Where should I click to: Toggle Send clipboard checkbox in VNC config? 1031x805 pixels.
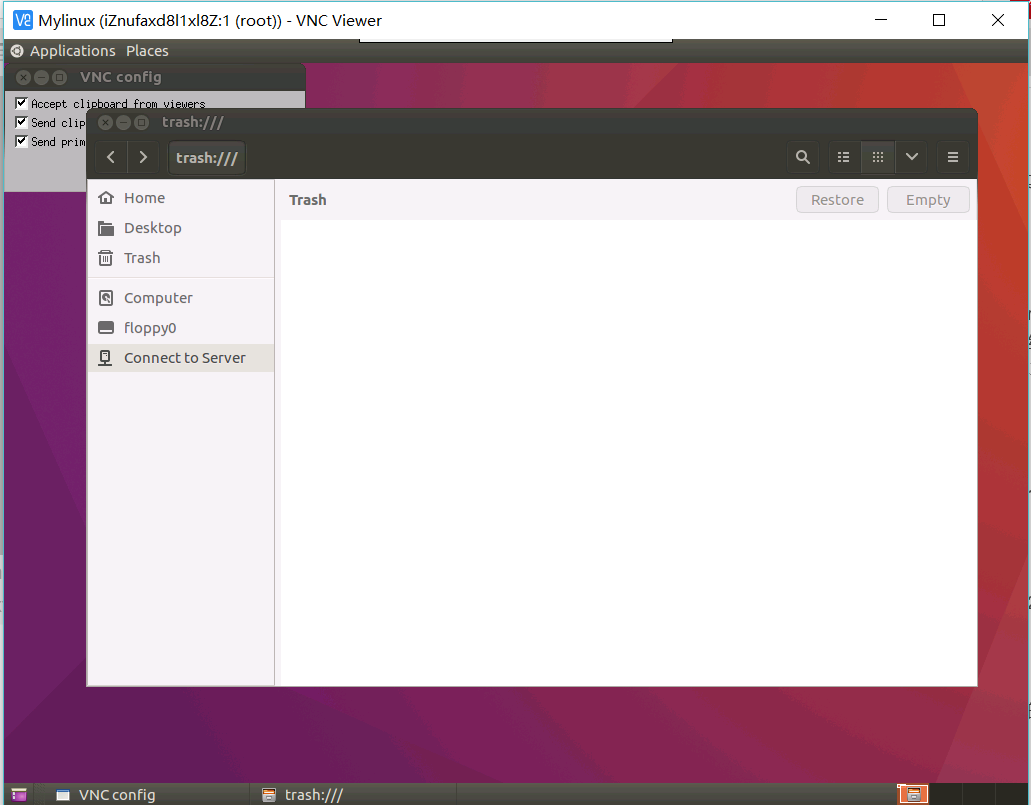pos(21,122)
